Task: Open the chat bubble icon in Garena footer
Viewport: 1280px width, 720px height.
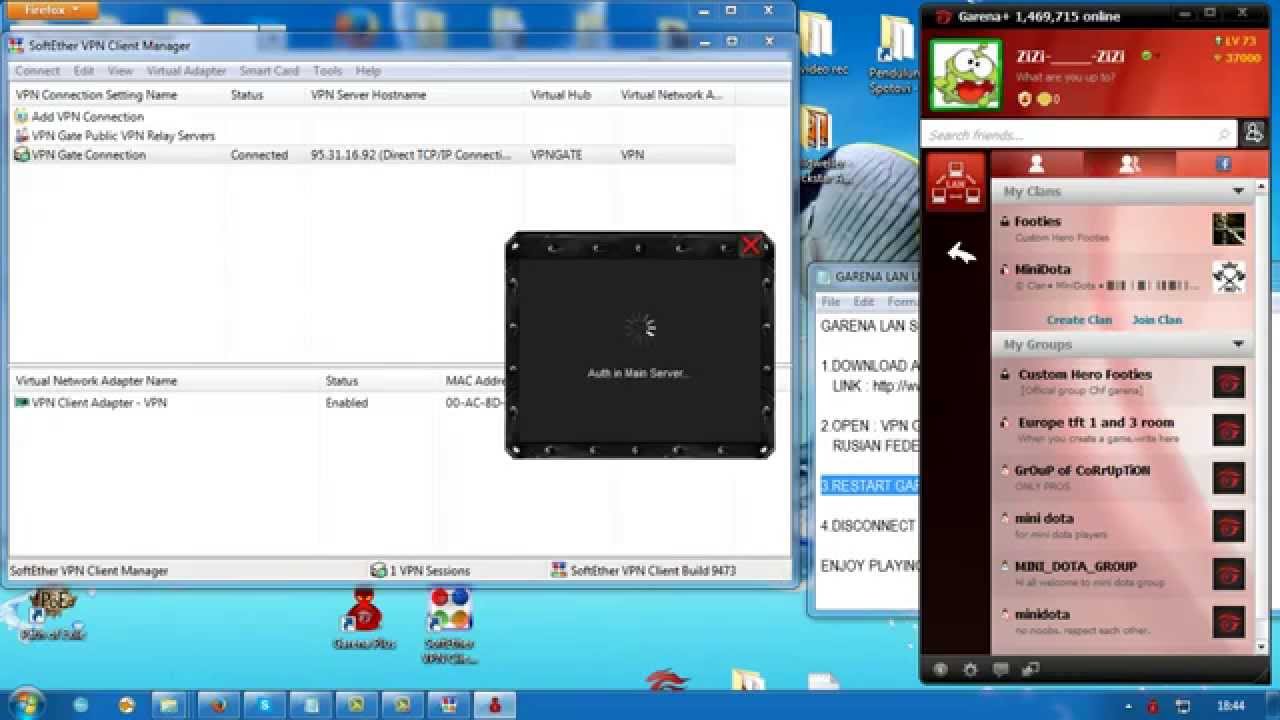Action: pos(1000,670)
